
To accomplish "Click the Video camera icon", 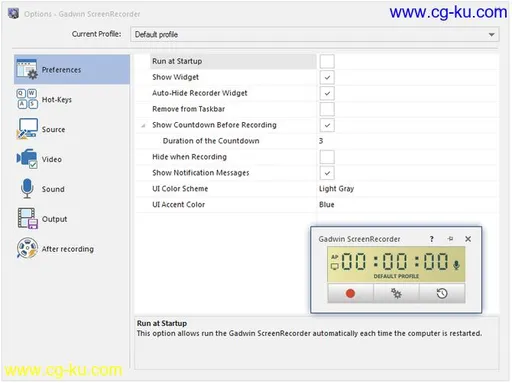I will (27, 159).
